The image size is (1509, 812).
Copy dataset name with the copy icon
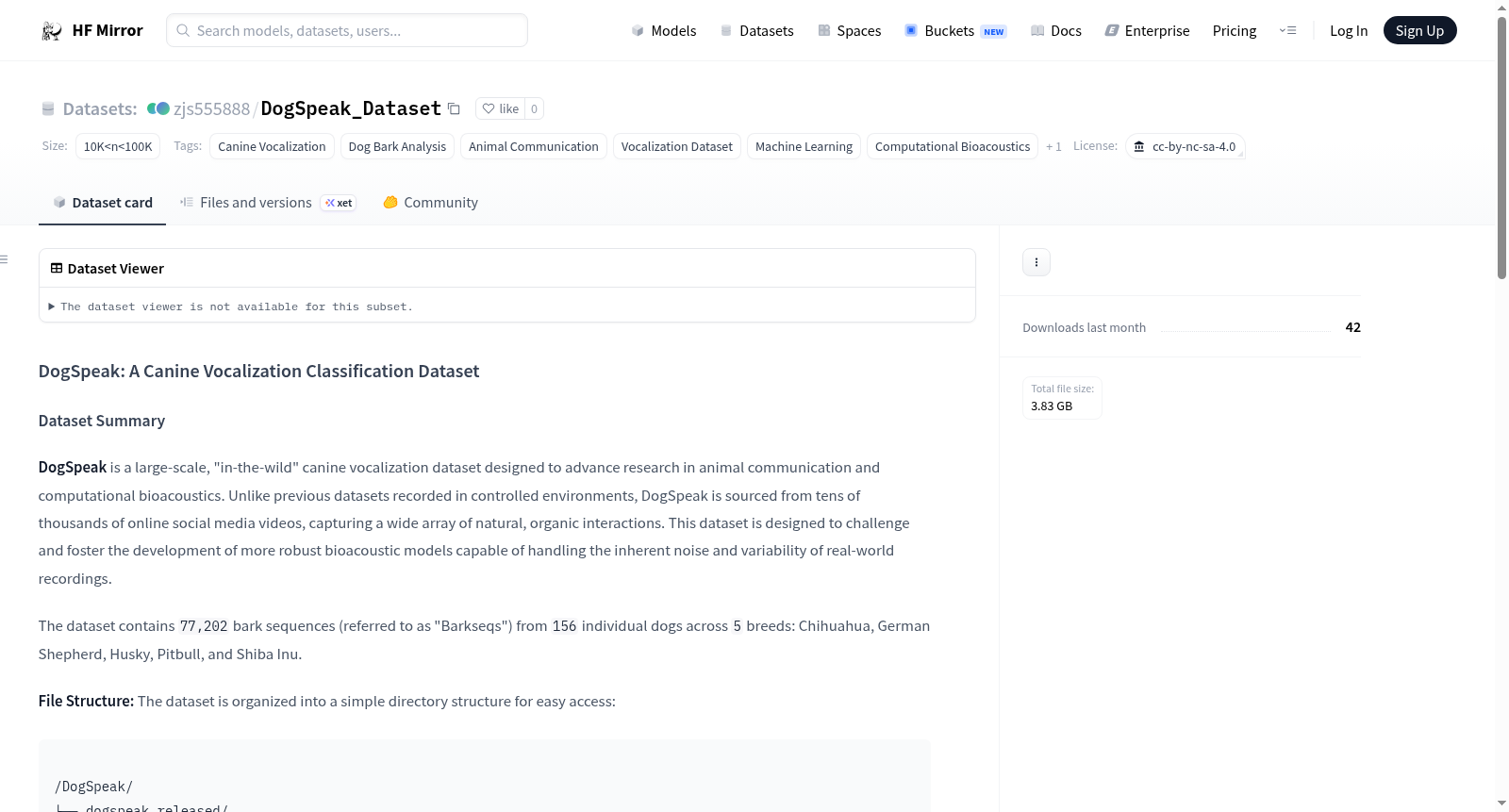[454, 108]
